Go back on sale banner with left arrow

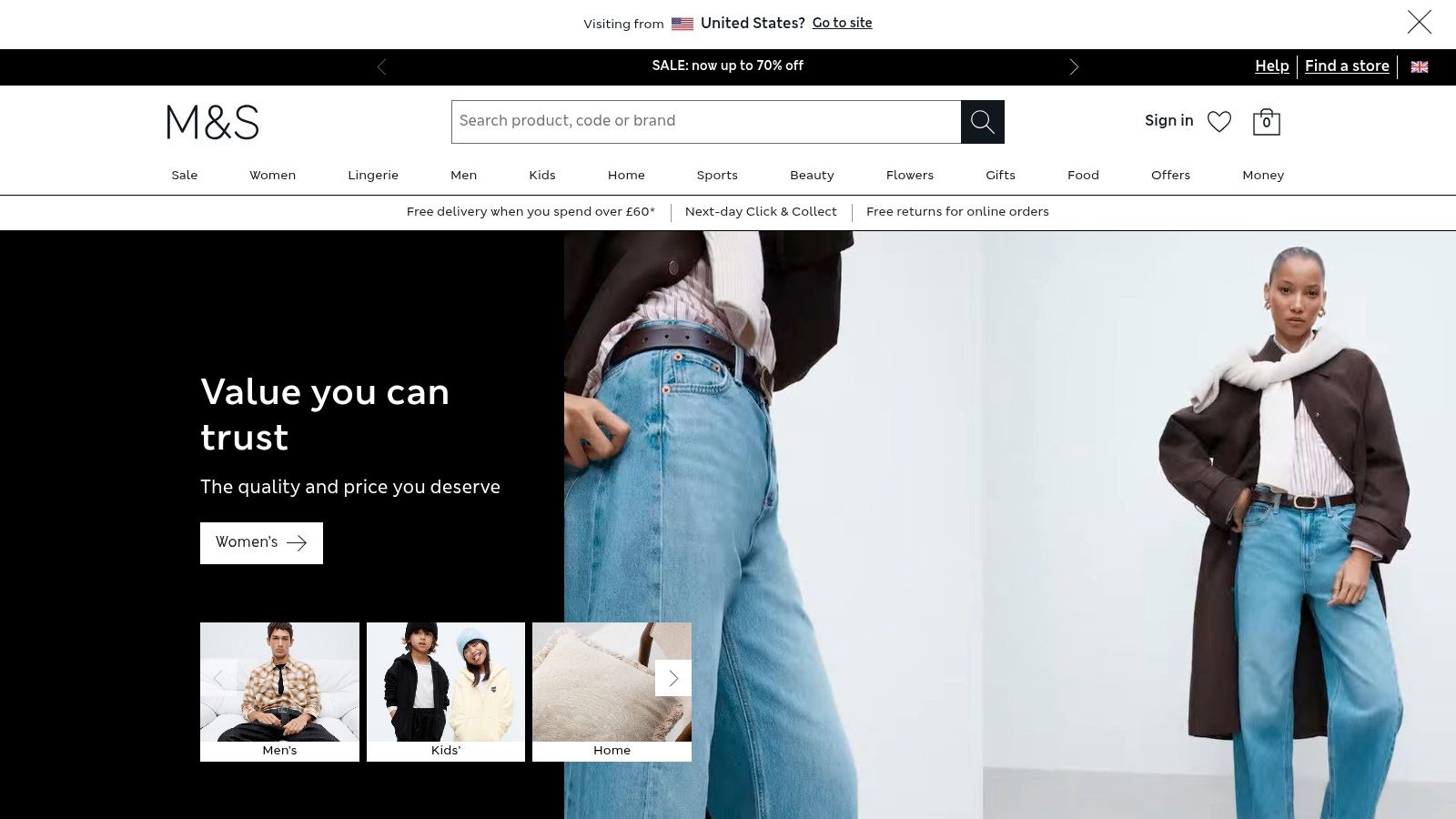click(x=382, y=66)
